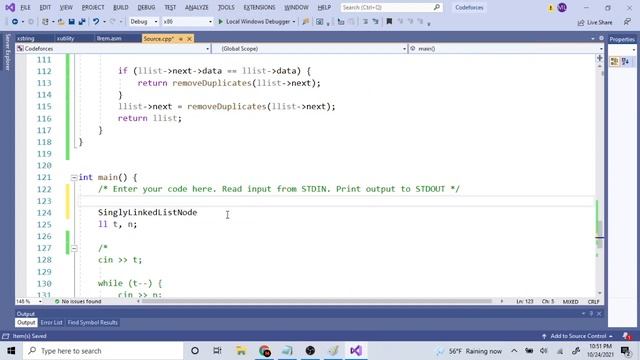Viewport: 640px width, 360px height.
Task: Open the Server Explorer side tab
Action: pyautogui.click(x=7, y=52)
